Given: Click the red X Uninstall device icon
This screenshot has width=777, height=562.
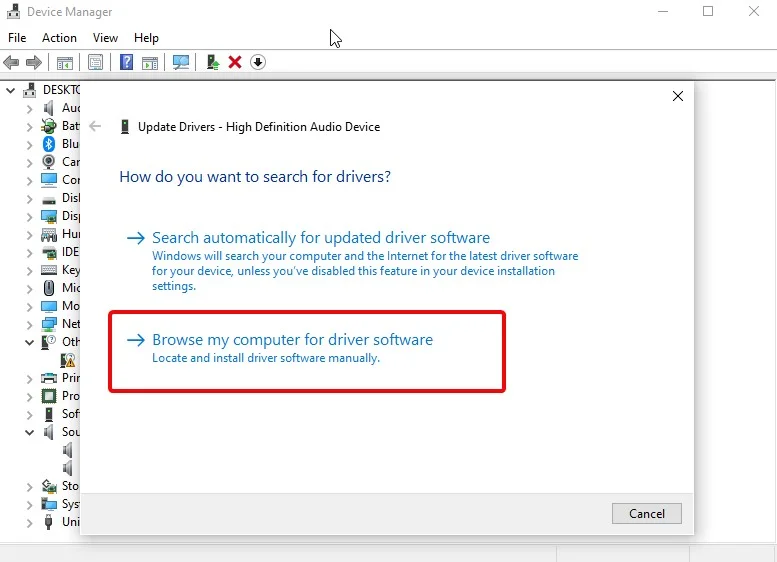Looking at the screenshot, I should pos(235,62).
